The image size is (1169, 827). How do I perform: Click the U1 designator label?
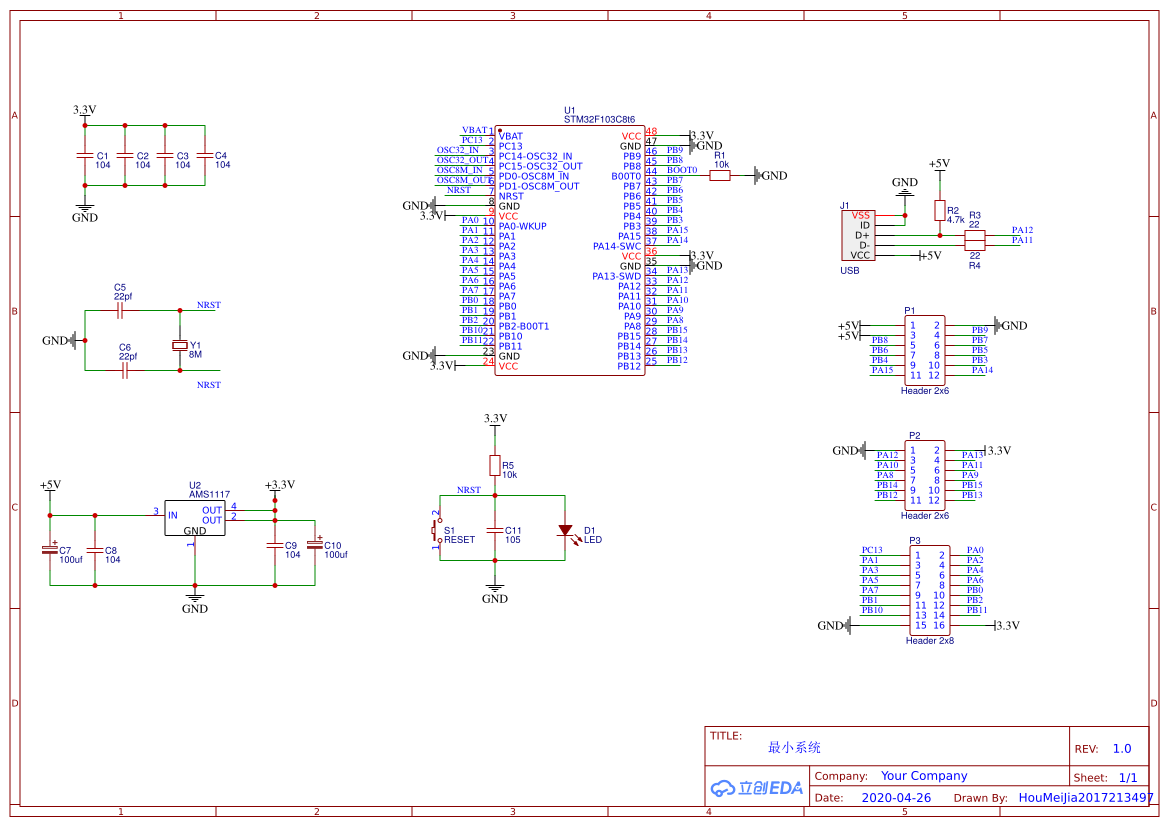(x=570, y=110)
